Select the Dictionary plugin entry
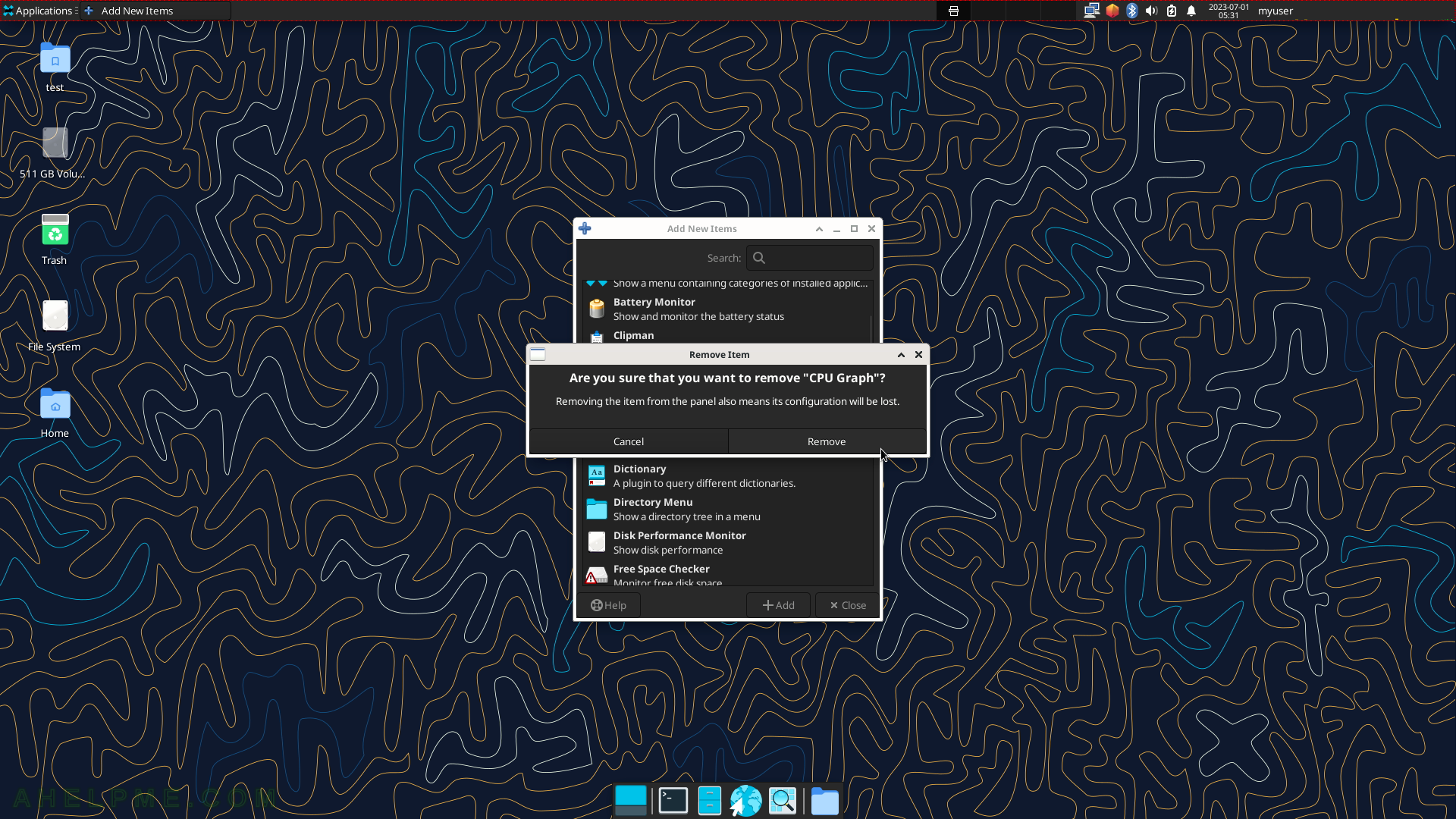This screenshot has width=1456, height=819. tap(728, 475)
